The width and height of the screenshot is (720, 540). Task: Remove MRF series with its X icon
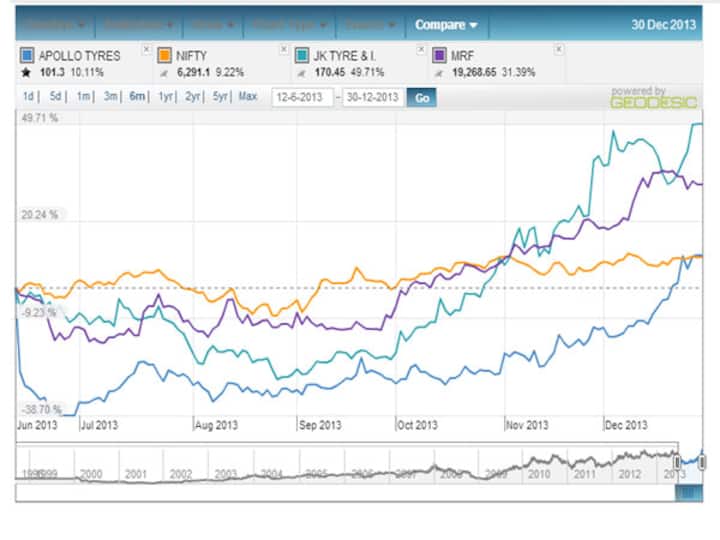pos(558,49)
